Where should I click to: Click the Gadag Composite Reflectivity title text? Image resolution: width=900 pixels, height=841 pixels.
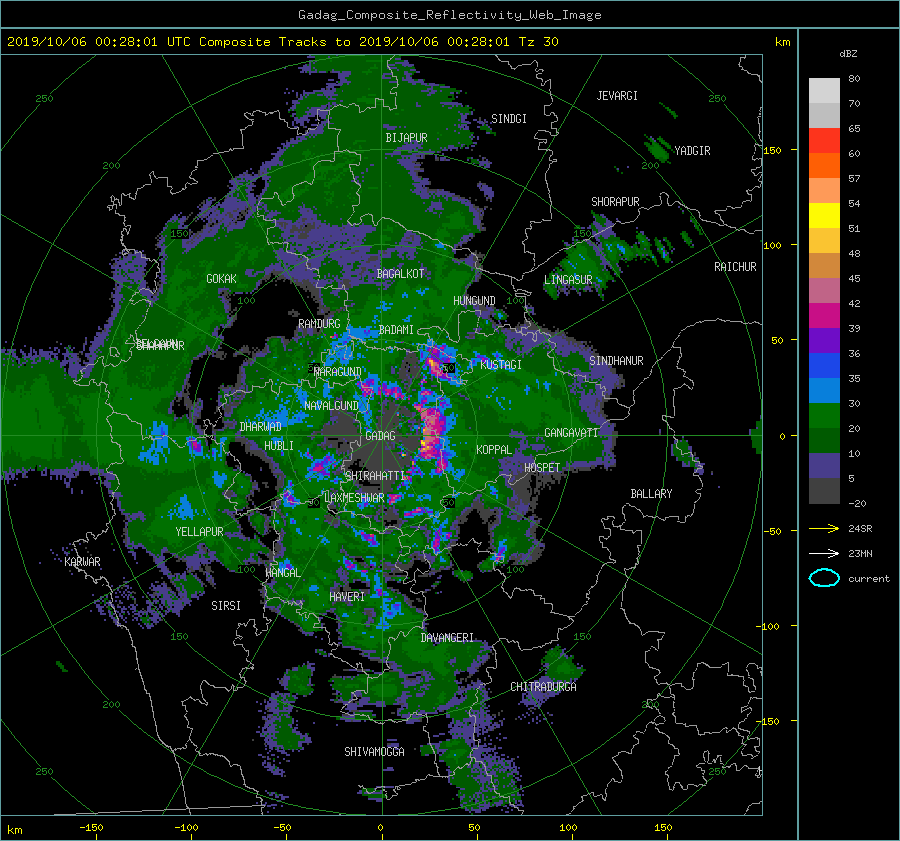(449, 15)
